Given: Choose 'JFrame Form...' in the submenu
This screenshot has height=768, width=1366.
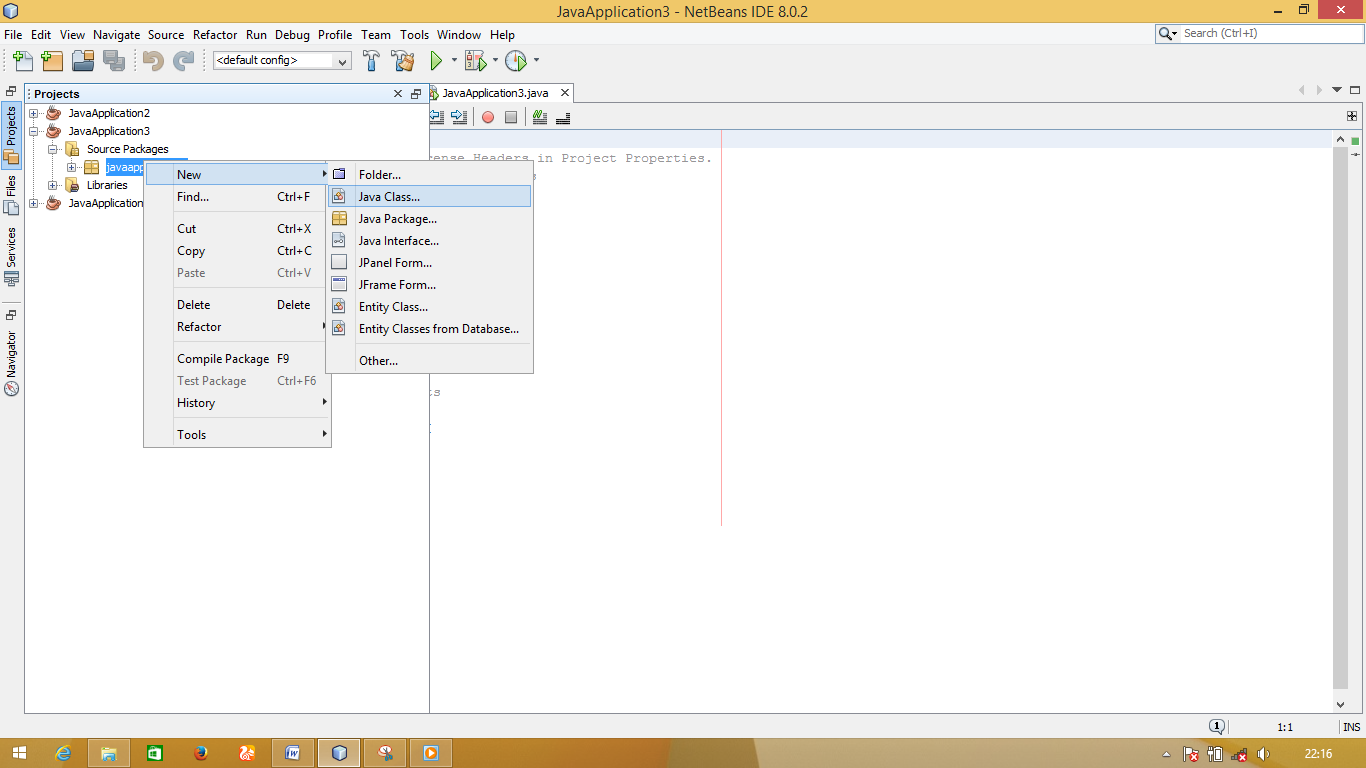Looking at the screenshot, I should [x=396, y=284].
